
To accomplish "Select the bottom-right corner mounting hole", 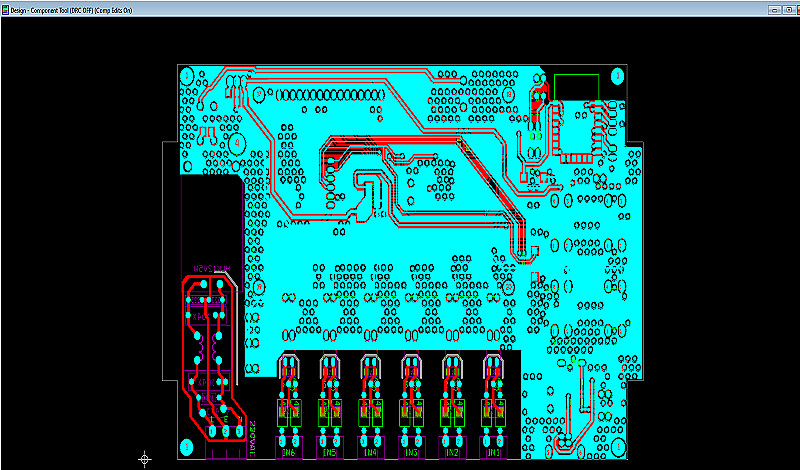I will pos(618,446).
